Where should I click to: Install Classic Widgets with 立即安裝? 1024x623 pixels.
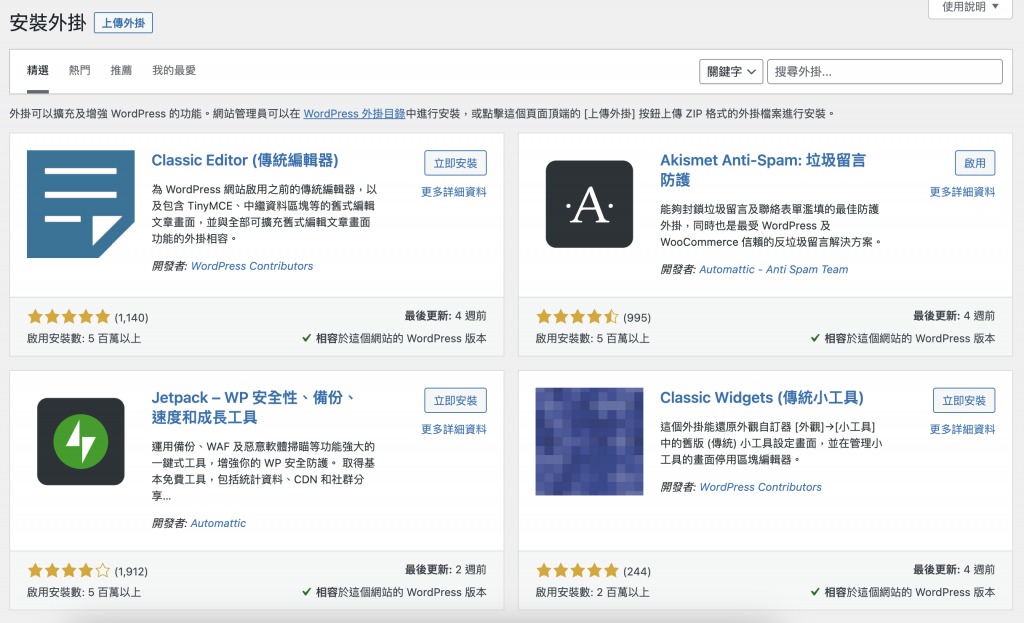[x=964, y=400]
